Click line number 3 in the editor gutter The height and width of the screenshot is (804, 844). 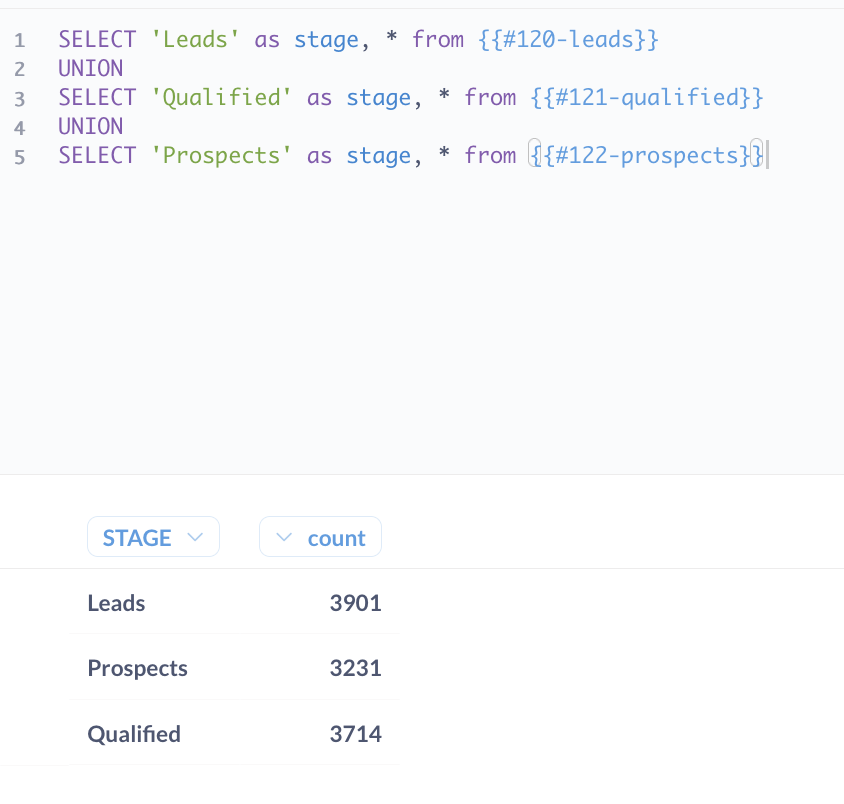(x=19, y=97)
